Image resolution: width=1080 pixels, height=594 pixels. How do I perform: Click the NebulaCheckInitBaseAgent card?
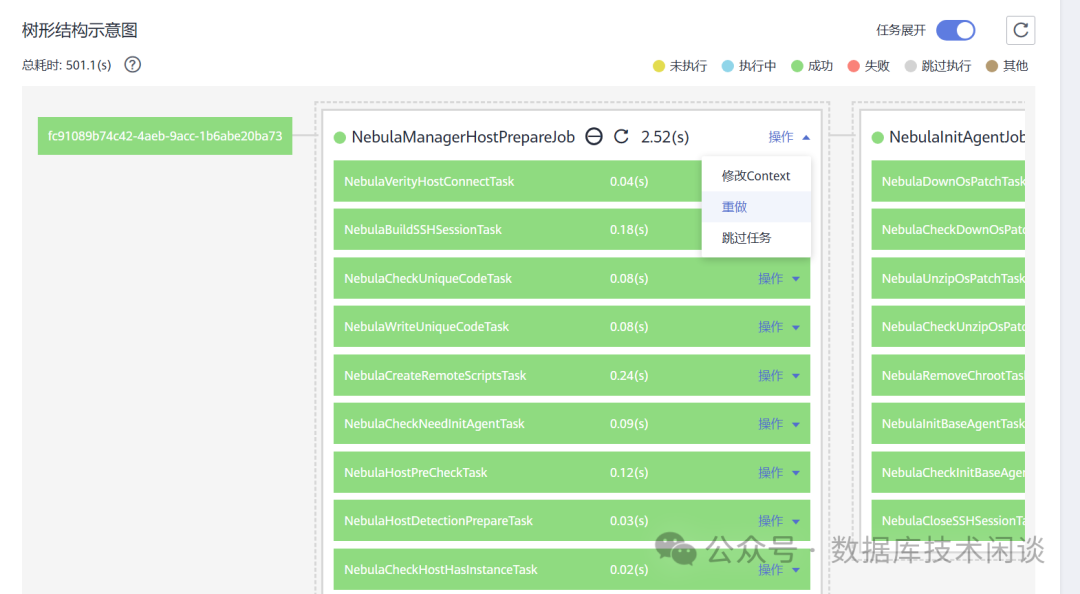click(x=948, y=473)
